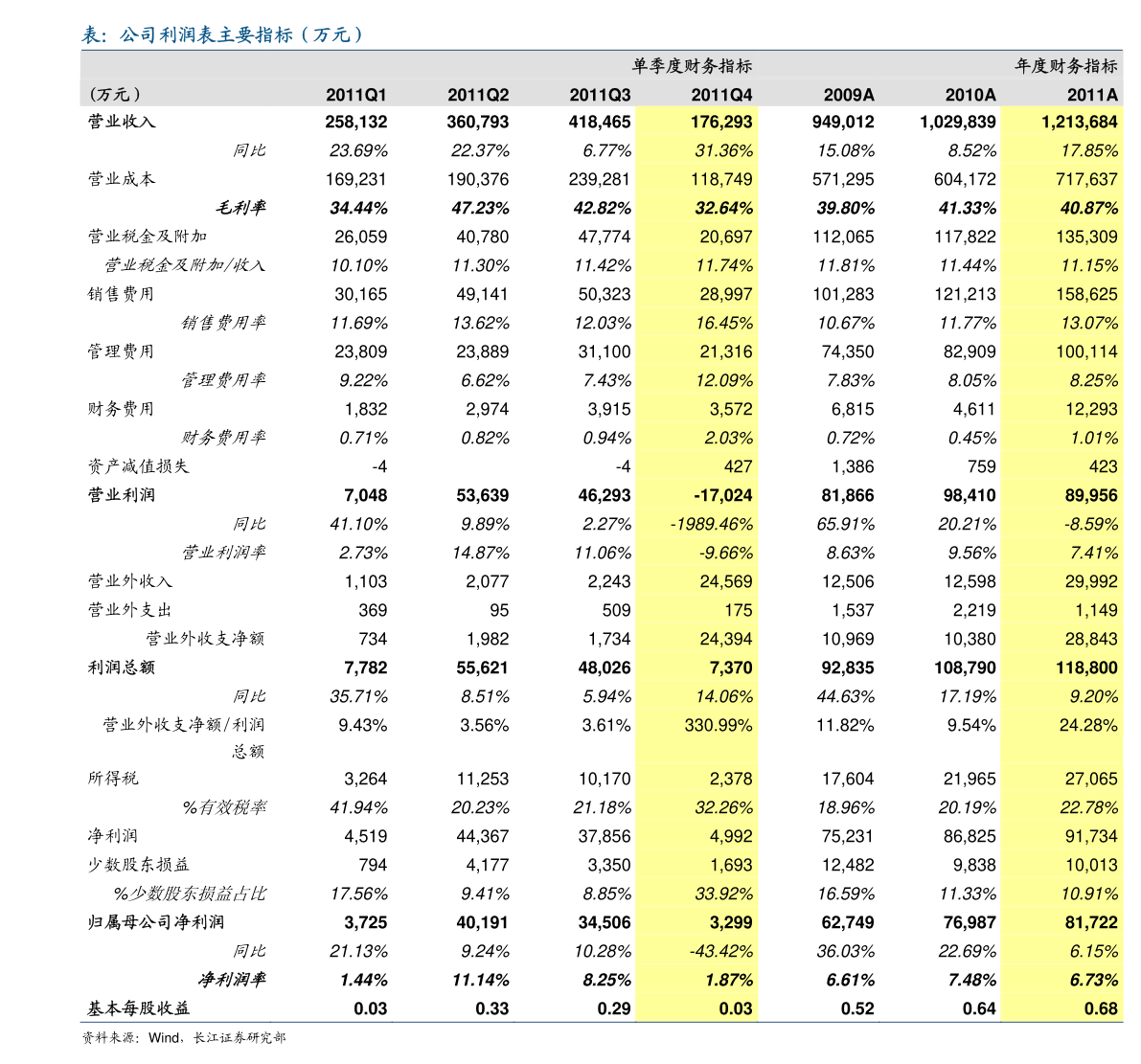The height and width of the screenshot is (1064, 1141).
Task: Select the 2010A column header
Action: tap(970, 95)
